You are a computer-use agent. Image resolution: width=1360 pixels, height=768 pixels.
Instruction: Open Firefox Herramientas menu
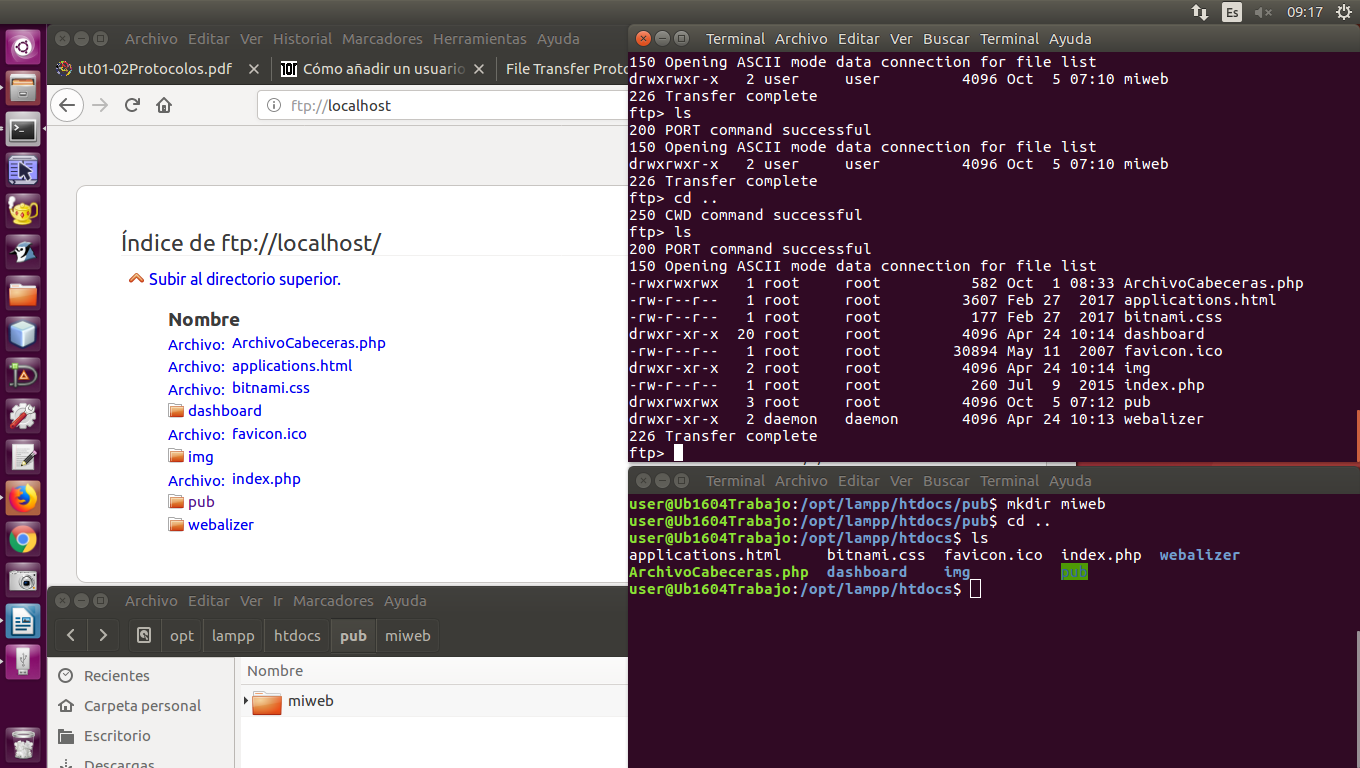(x=479, y=39)
